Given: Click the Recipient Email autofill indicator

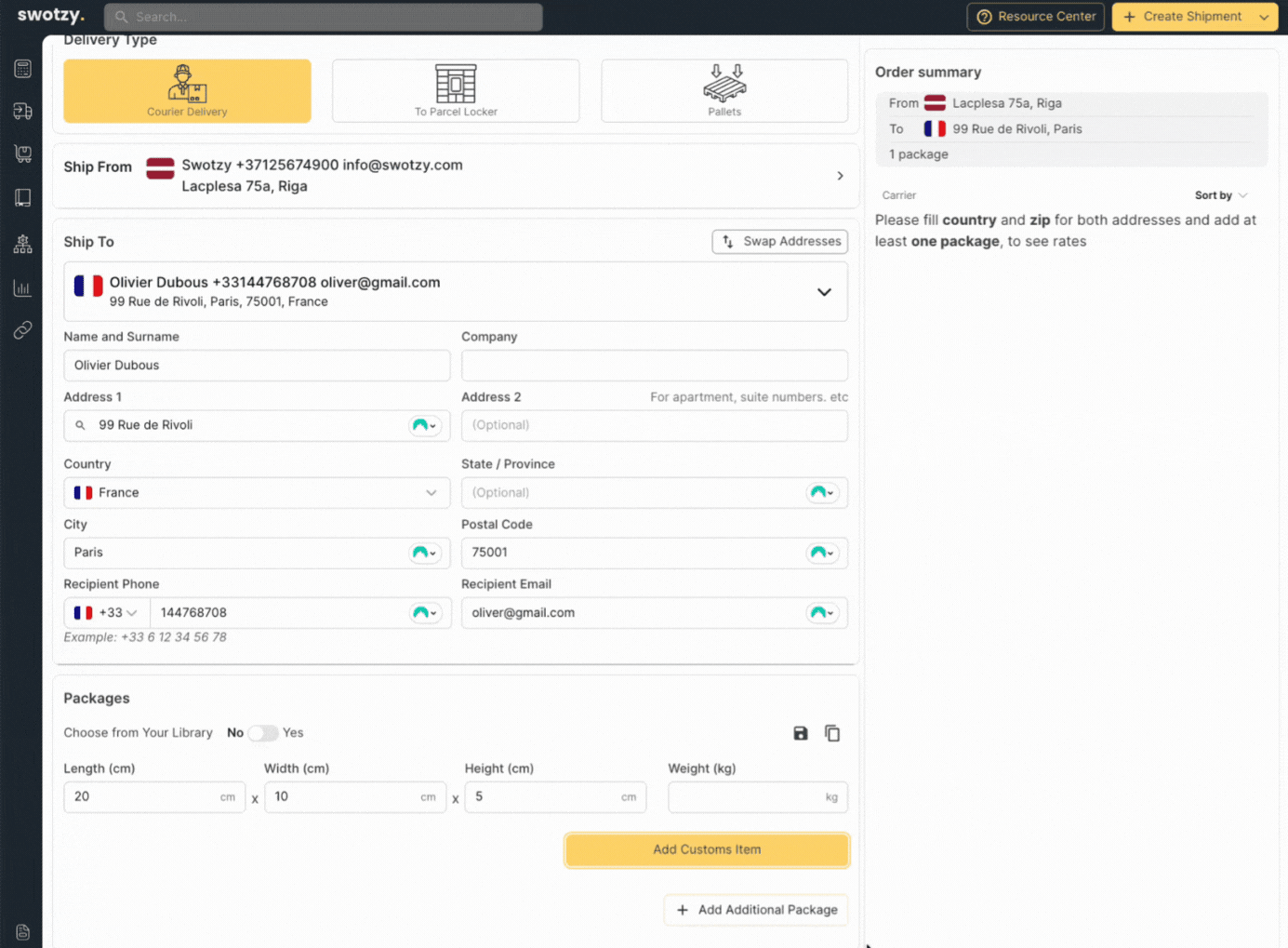Looking at the screenshot, I should 822,613.
